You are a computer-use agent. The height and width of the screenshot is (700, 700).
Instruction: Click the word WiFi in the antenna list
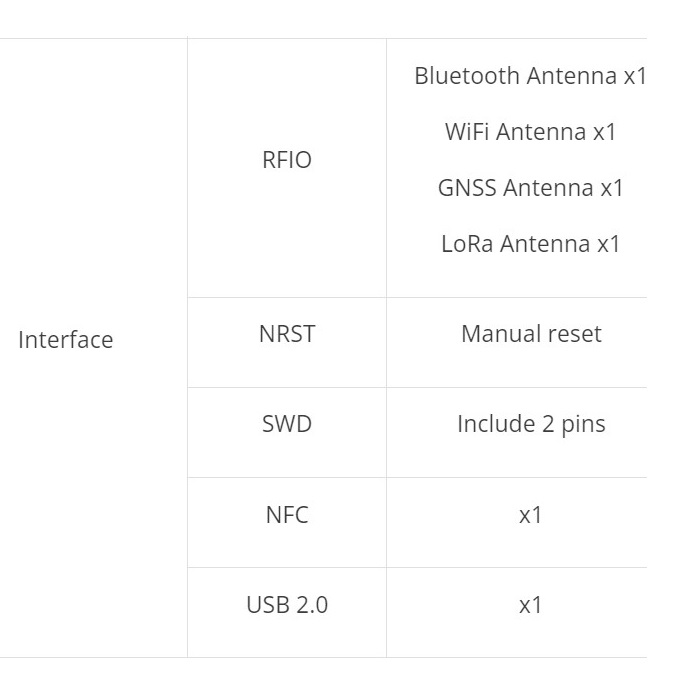pos(467,132)
